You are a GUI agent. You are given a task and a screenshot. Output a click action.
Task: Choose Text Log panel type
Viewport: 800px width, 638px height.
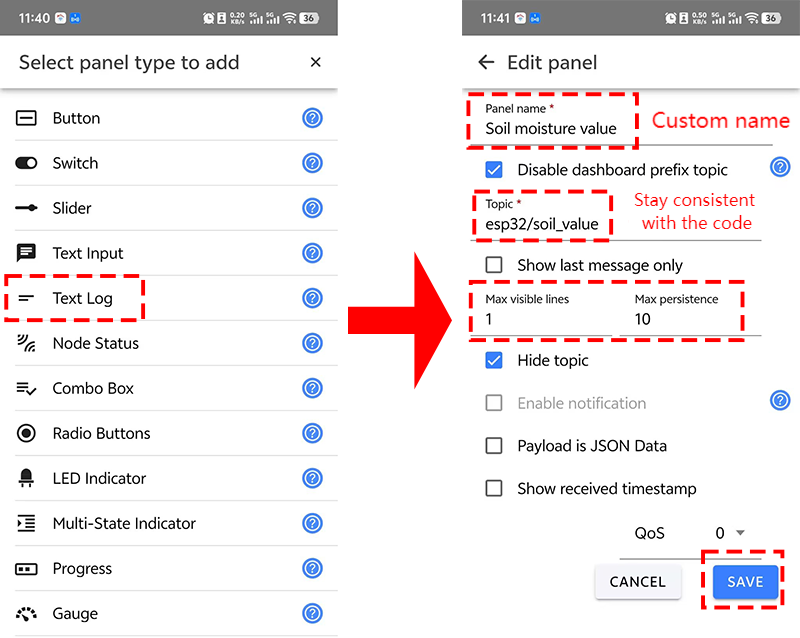(x=168, y=298)
